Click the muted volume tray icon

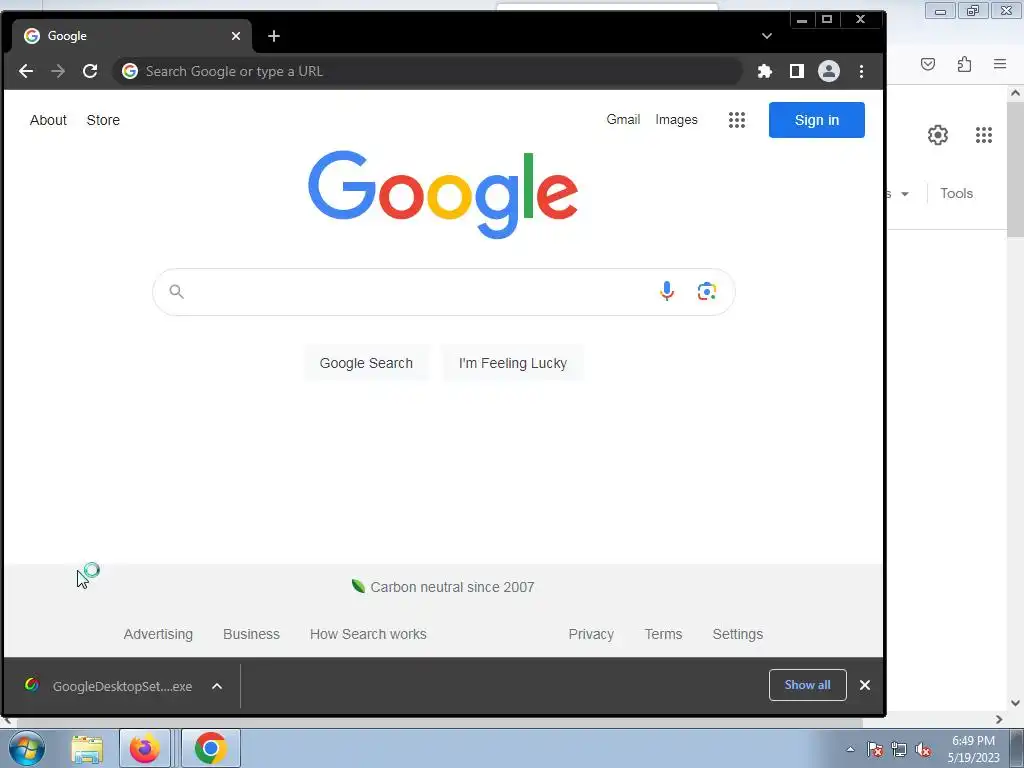tap(923, 749)
